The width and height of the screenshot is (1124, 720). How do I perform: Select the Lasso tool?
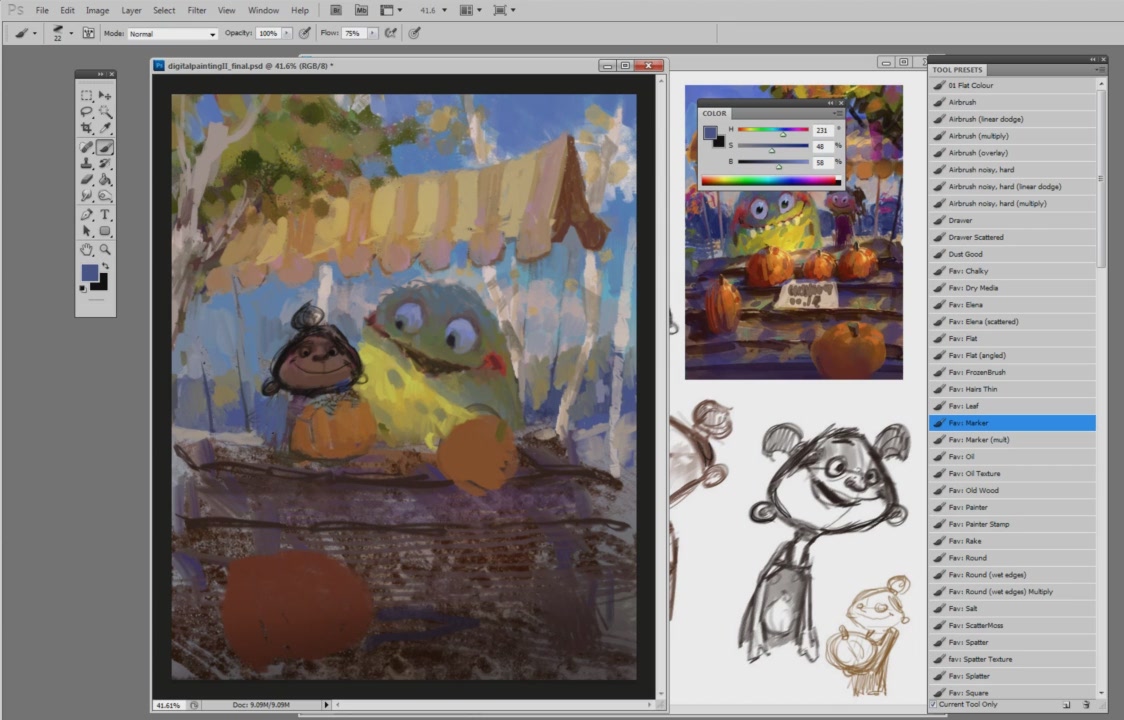pos(87,112)
